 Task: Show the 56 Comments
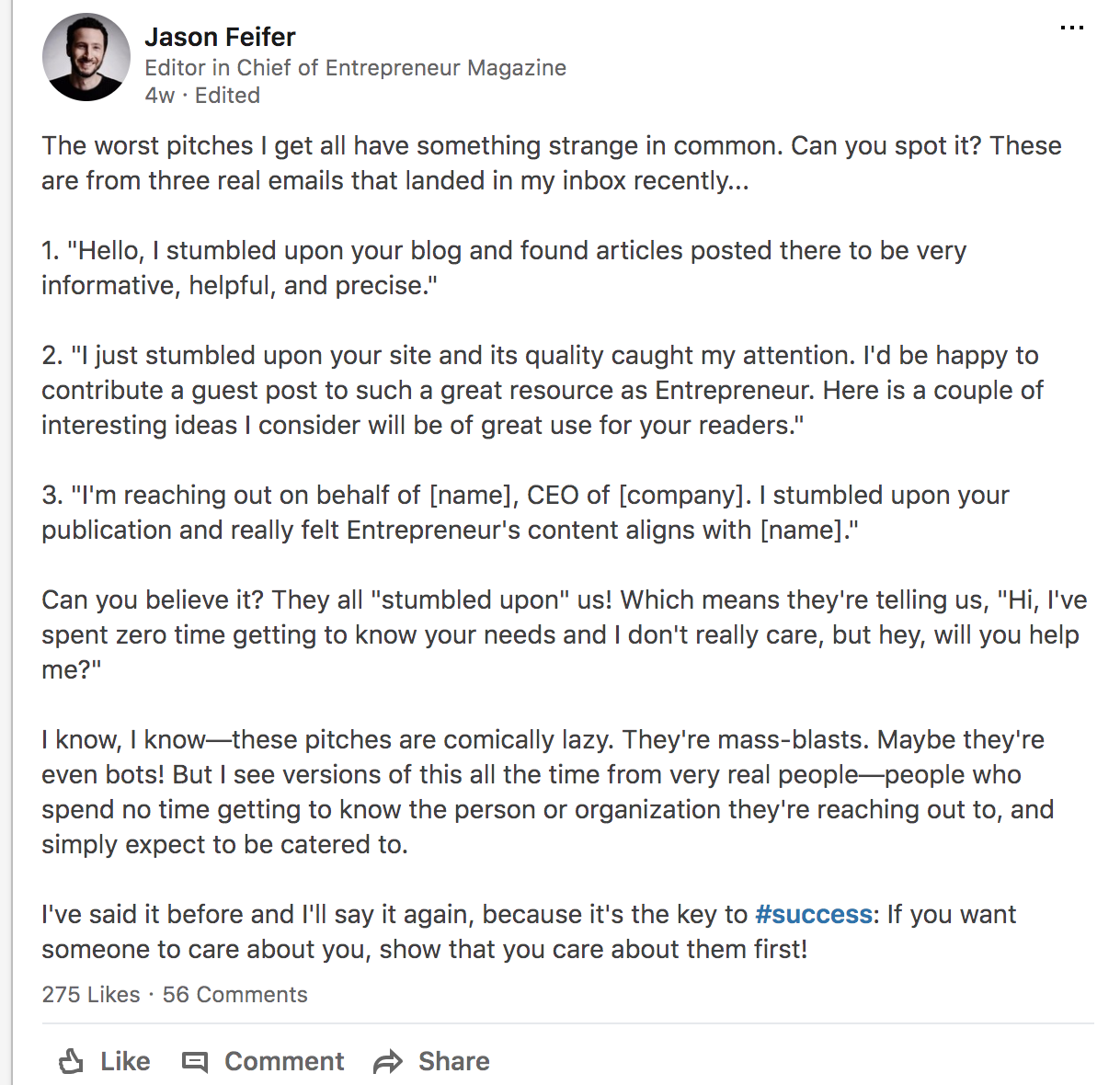point(234,995)
